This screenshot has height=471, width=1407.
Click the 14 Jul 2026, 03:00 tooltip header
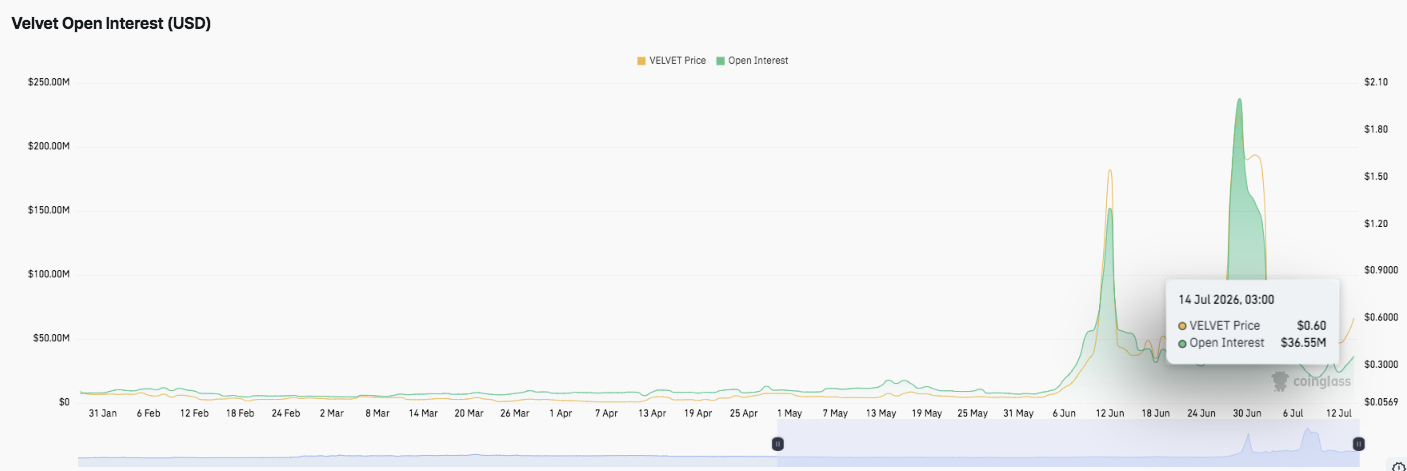click(x=1226, y=299)
